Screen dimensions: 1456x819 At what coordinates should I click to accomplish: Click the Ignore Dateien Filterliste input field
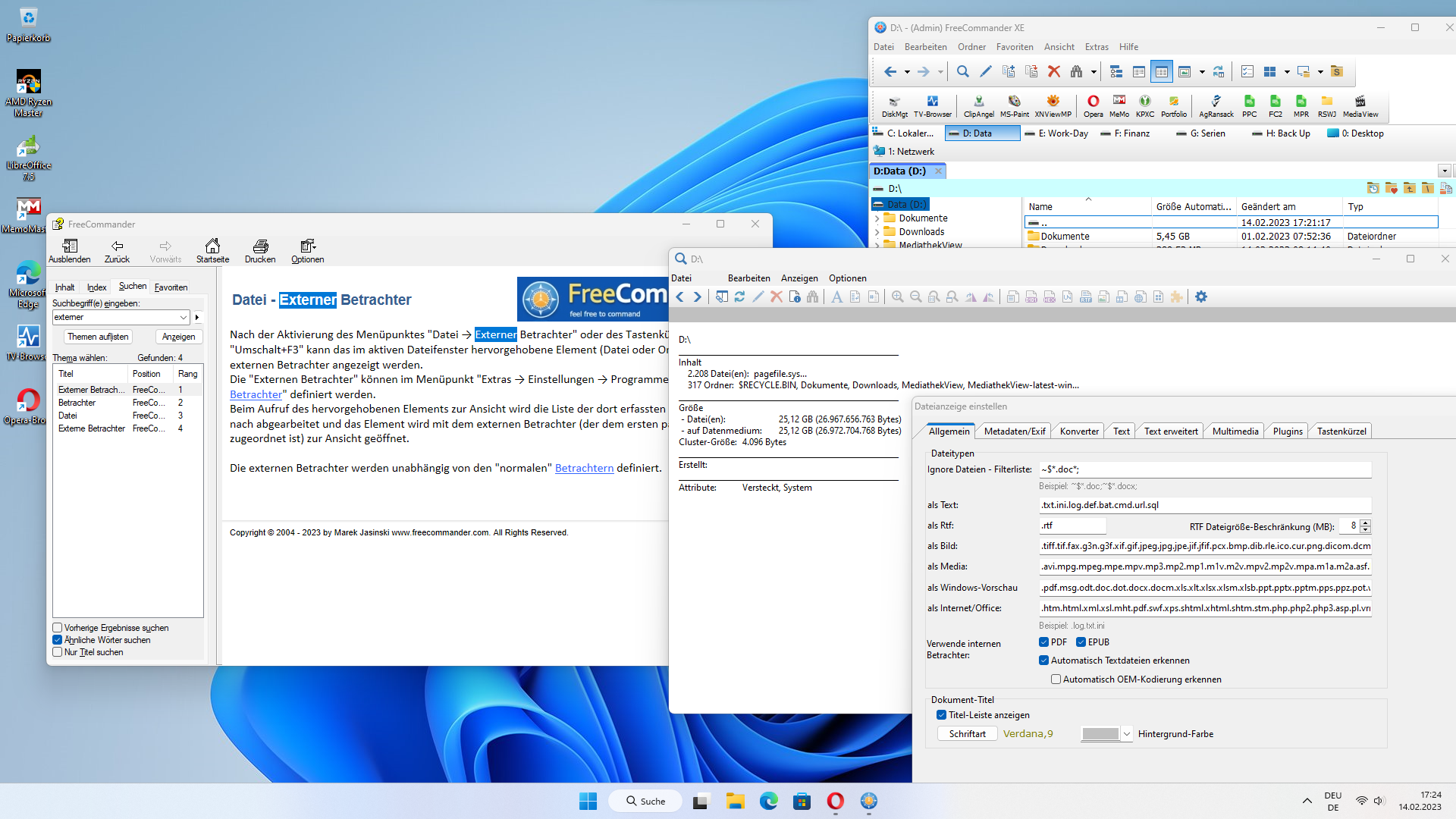point(1205,469)
